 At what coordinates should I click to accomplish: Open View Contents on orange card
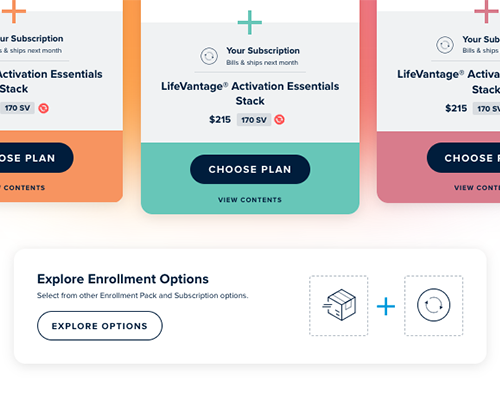point(23,188)
